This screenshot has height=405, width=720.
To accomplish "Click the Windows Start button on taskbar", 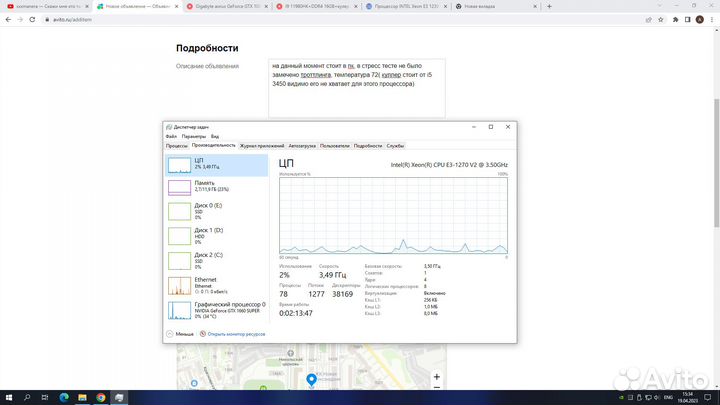I will pyautogui.click(x=8, y=397).
